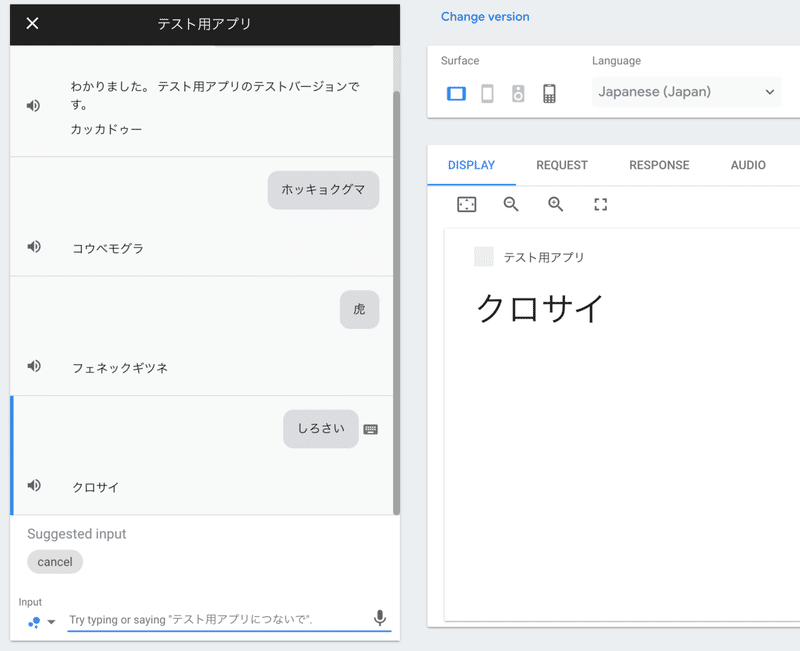The width and height of the screenshot is (800, 651).
Task: Select the Smart Display surface
Action: coord(456,94)
